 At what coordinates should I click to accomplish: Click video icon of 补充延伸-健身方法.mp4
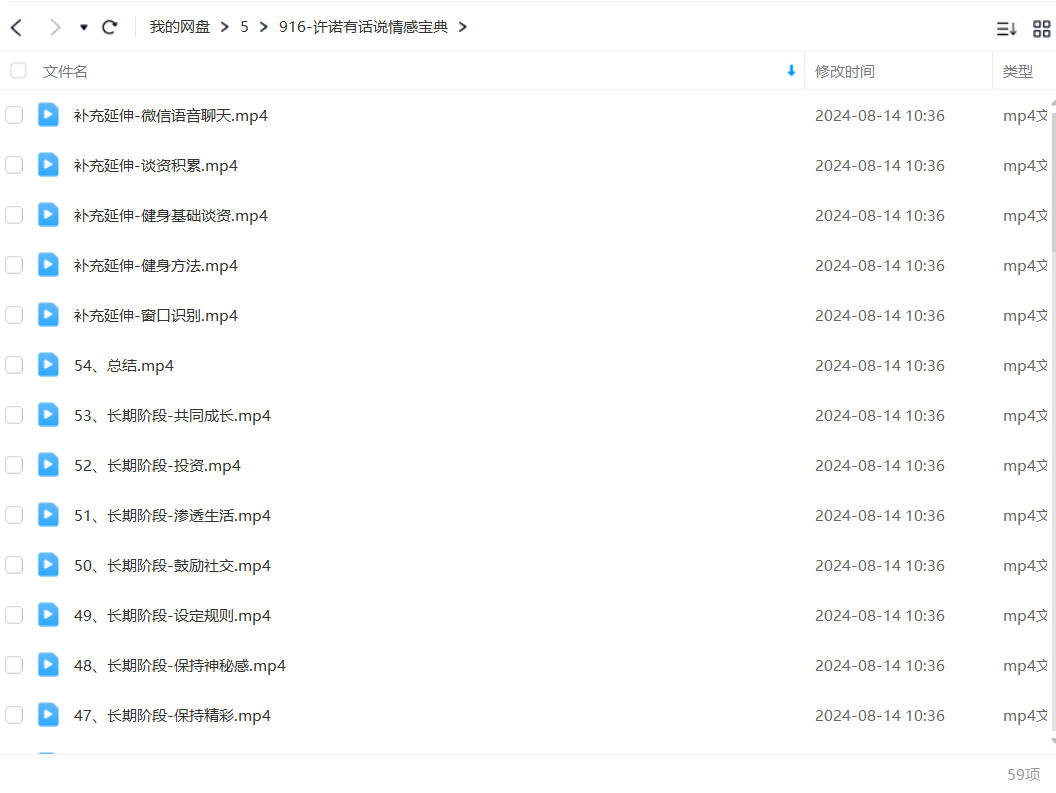pos(48,265)
